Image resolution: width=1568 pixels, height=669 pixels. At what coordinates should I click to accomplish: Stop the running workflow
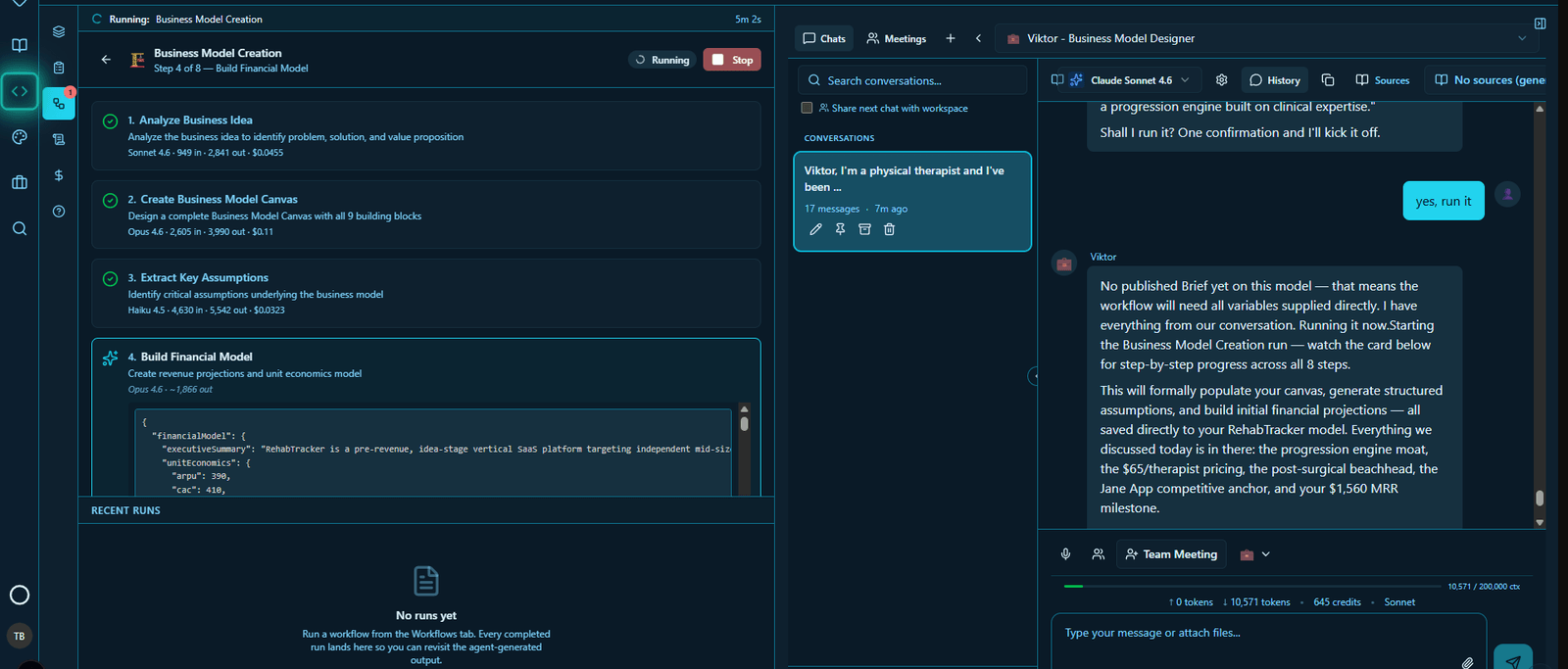732,60
